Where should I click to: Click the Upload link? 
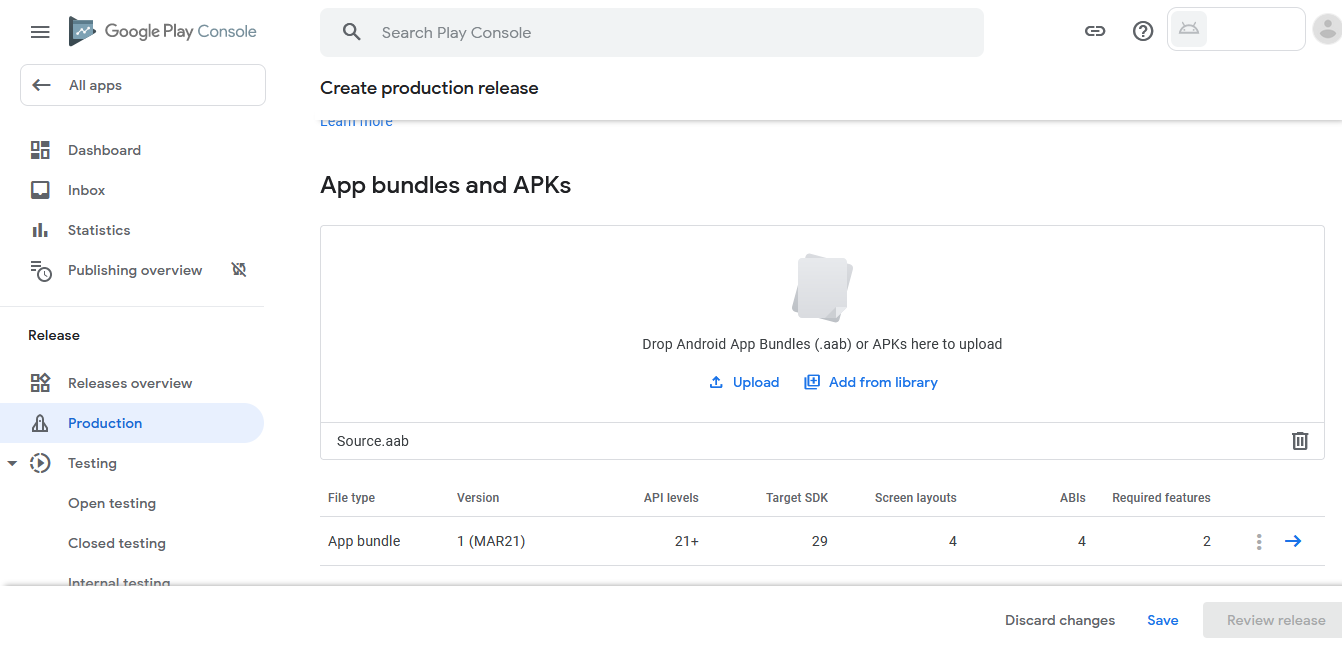744,382
